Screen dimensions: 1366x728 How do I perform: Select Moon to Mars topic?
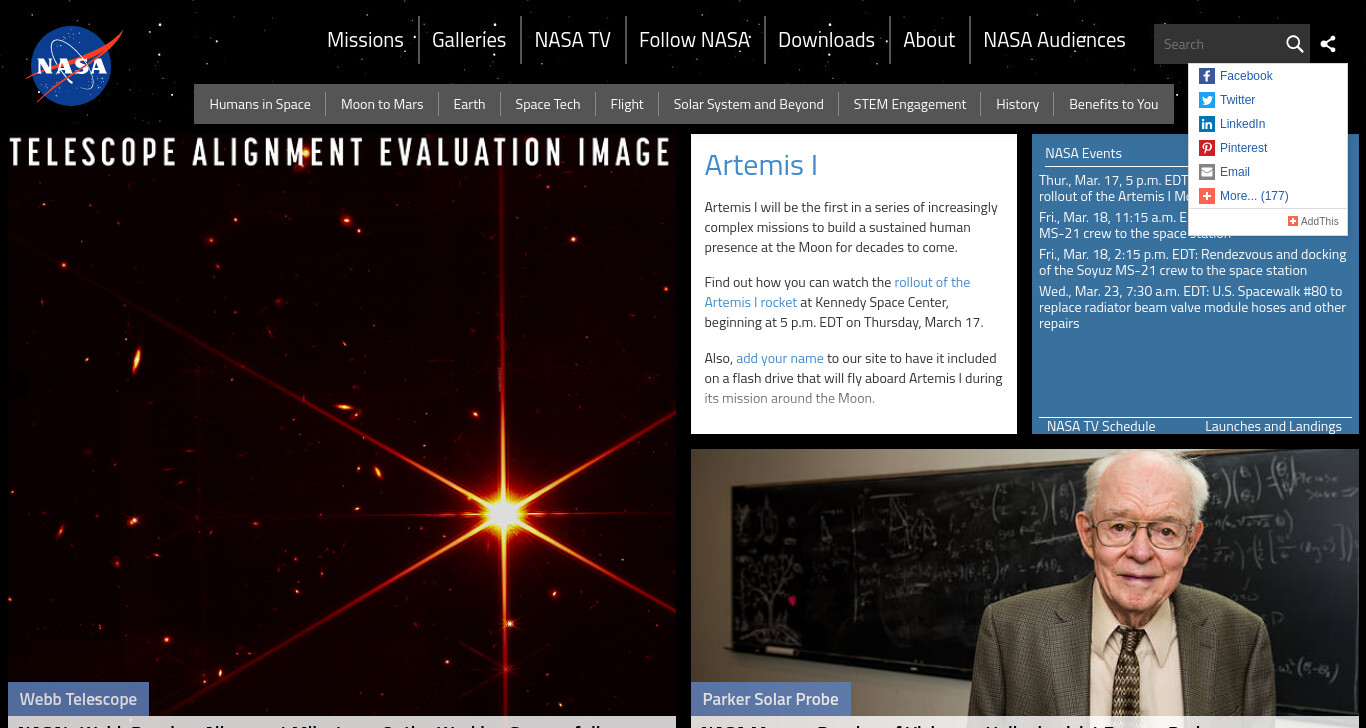coord(382,104)
